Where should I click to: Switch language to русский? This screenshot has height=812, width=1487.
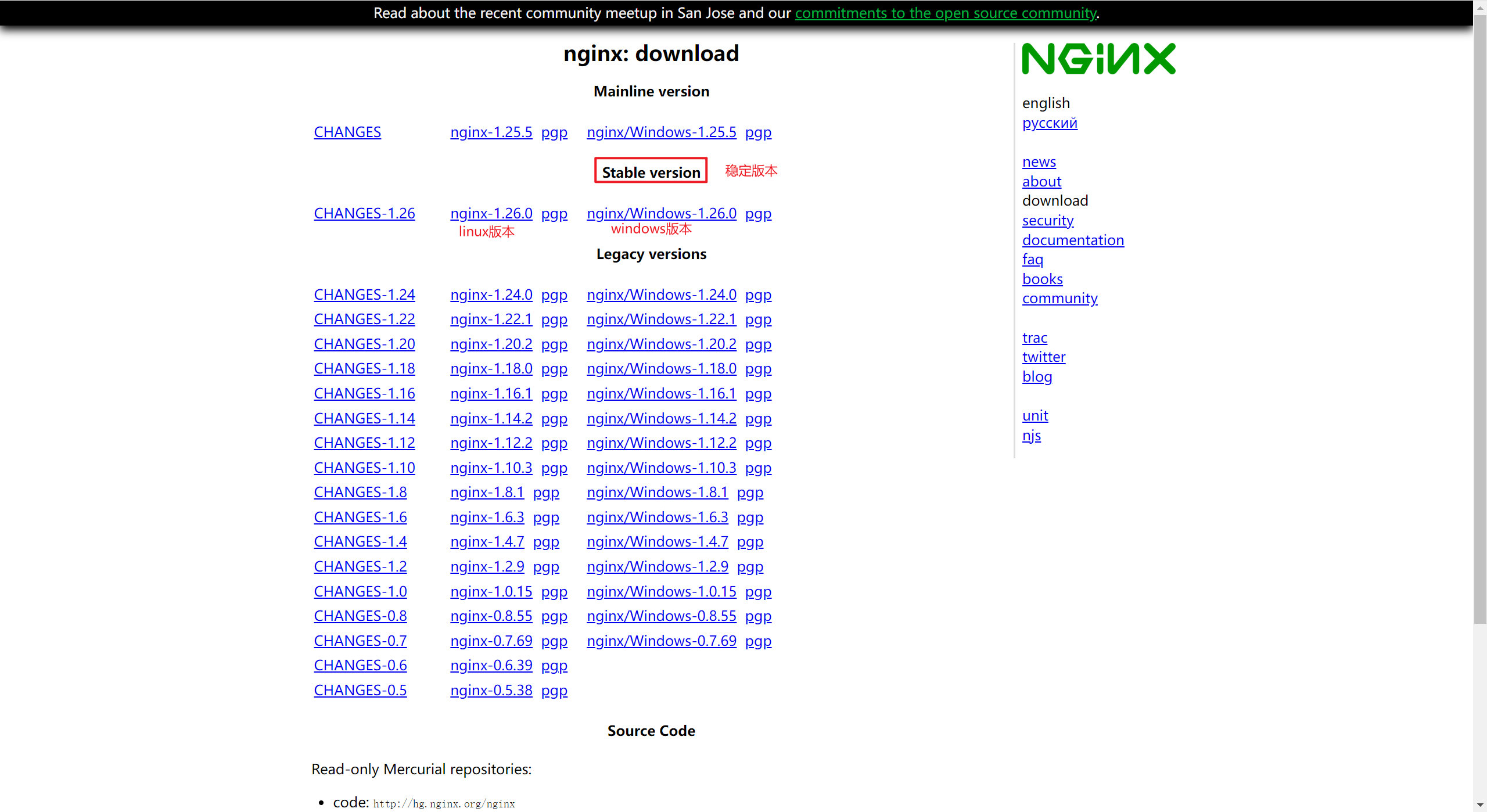tap(1050, 123)
